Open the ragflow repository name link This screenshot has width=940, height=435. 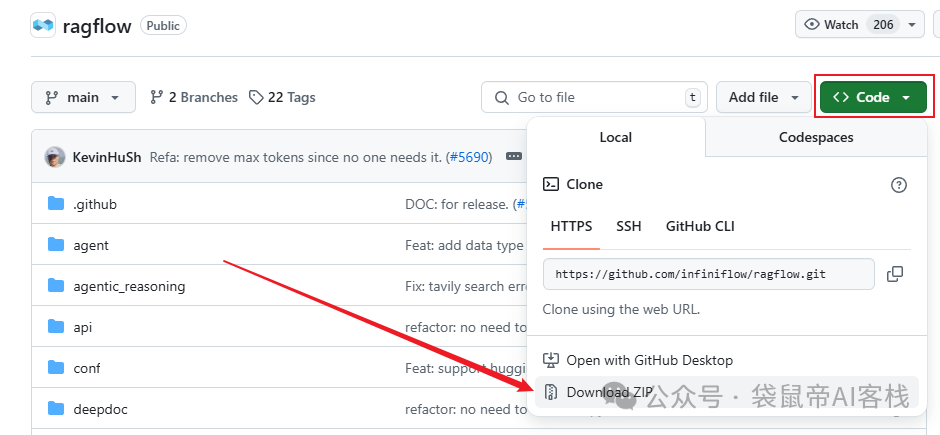(x=97, y=26)
